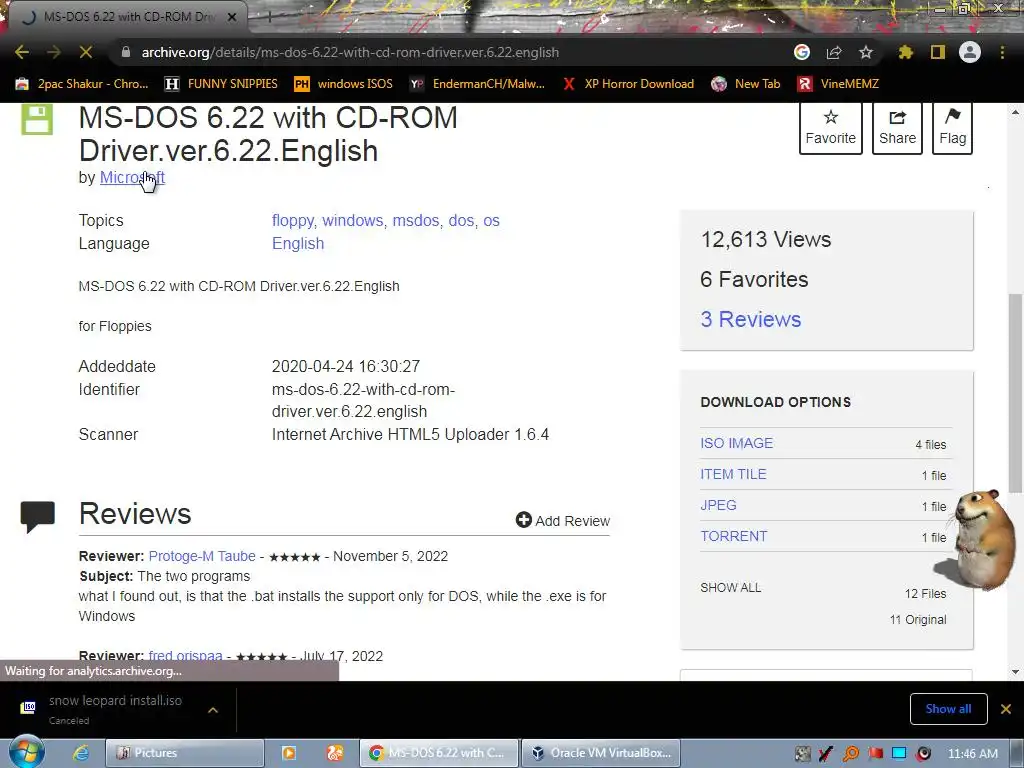Open the windows topic link
This screenshot has width=1024, height=768.
point(353,221)
